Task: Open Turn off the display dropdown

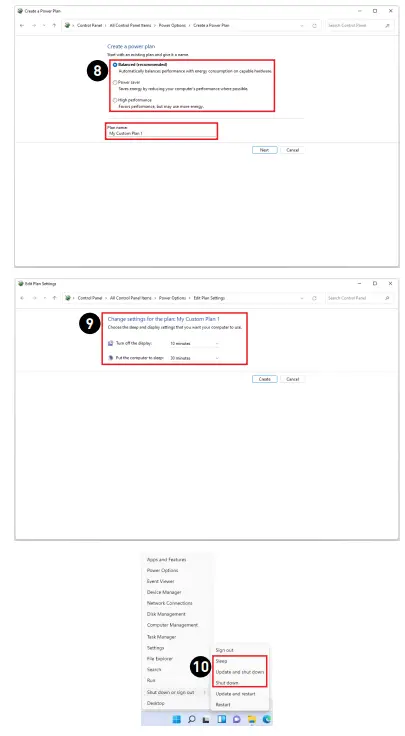Action: pyautogui.click(x=194, y=344)
